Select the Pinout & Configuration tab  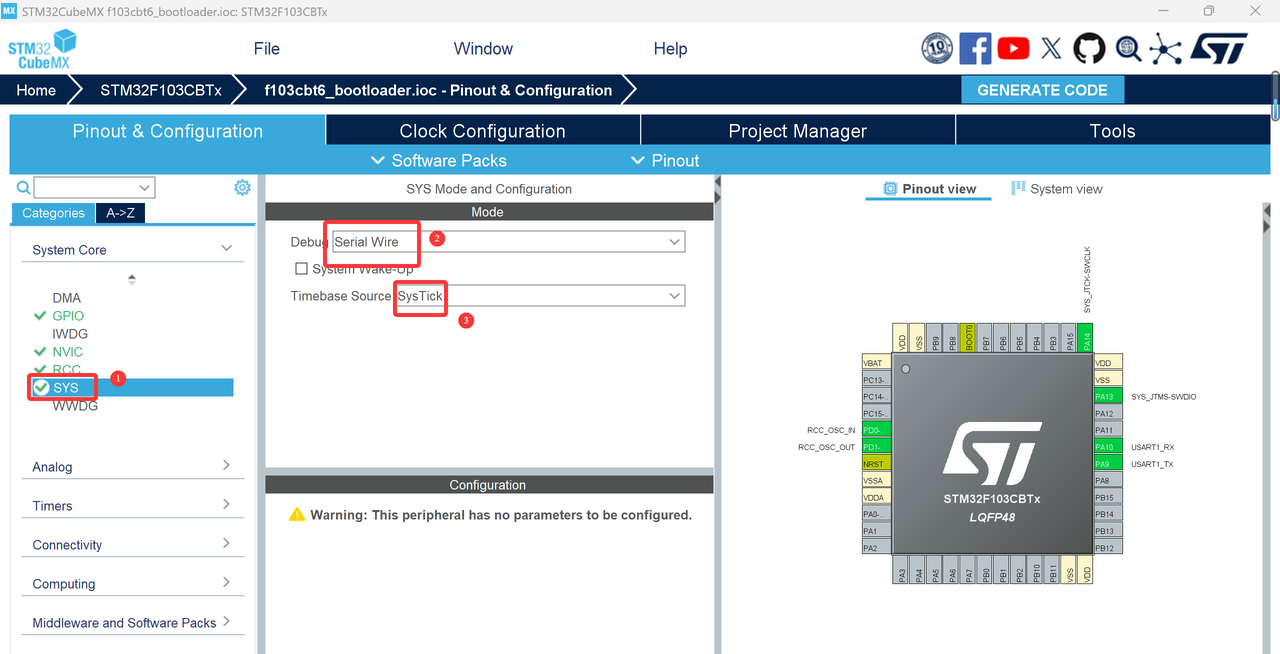coord(168,131)
